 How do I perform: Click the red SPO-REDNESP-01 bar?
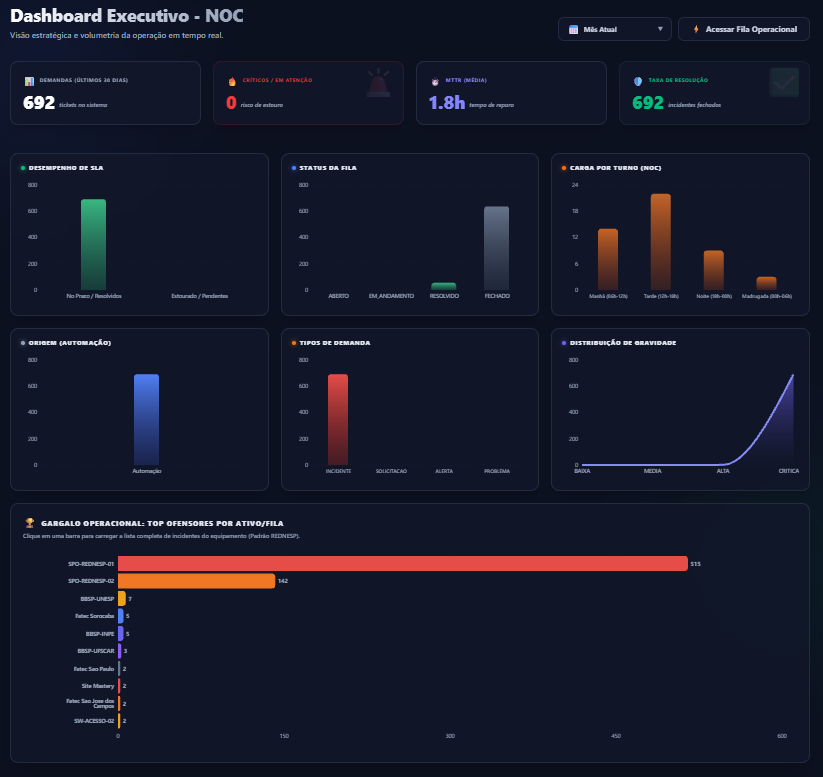point(403,563)
